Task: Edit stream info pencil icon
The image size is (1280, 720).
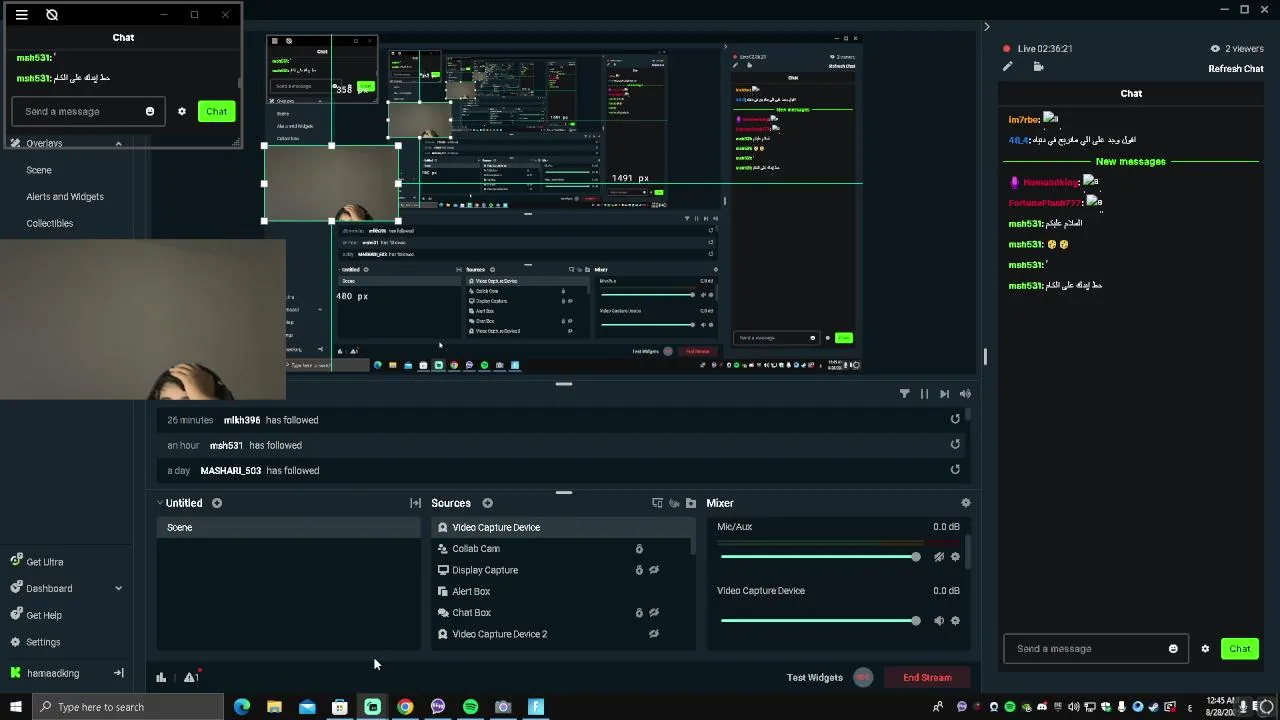Action: tap(1008, 67)
